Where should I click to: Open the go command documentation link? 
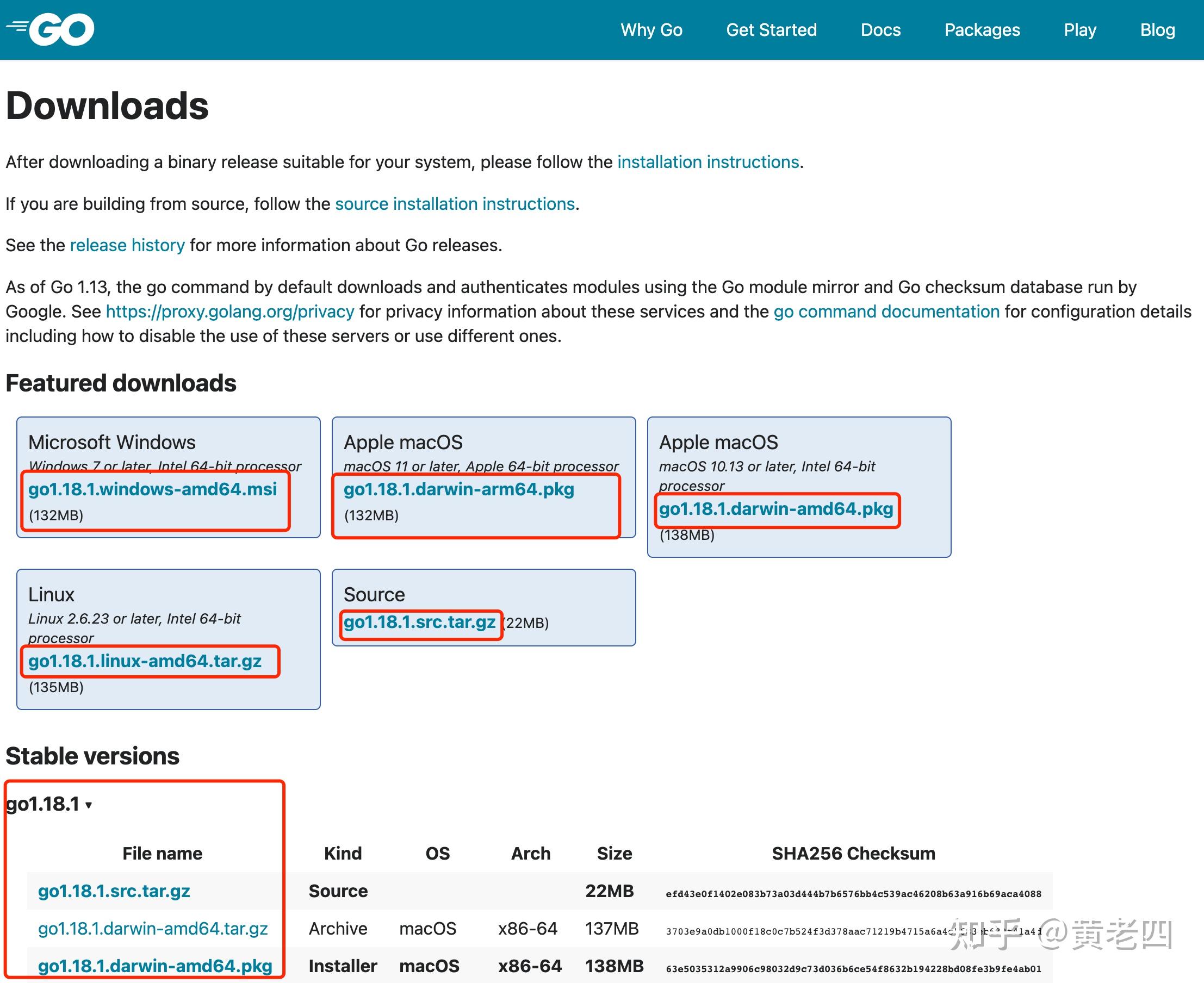tap(886, 312)
